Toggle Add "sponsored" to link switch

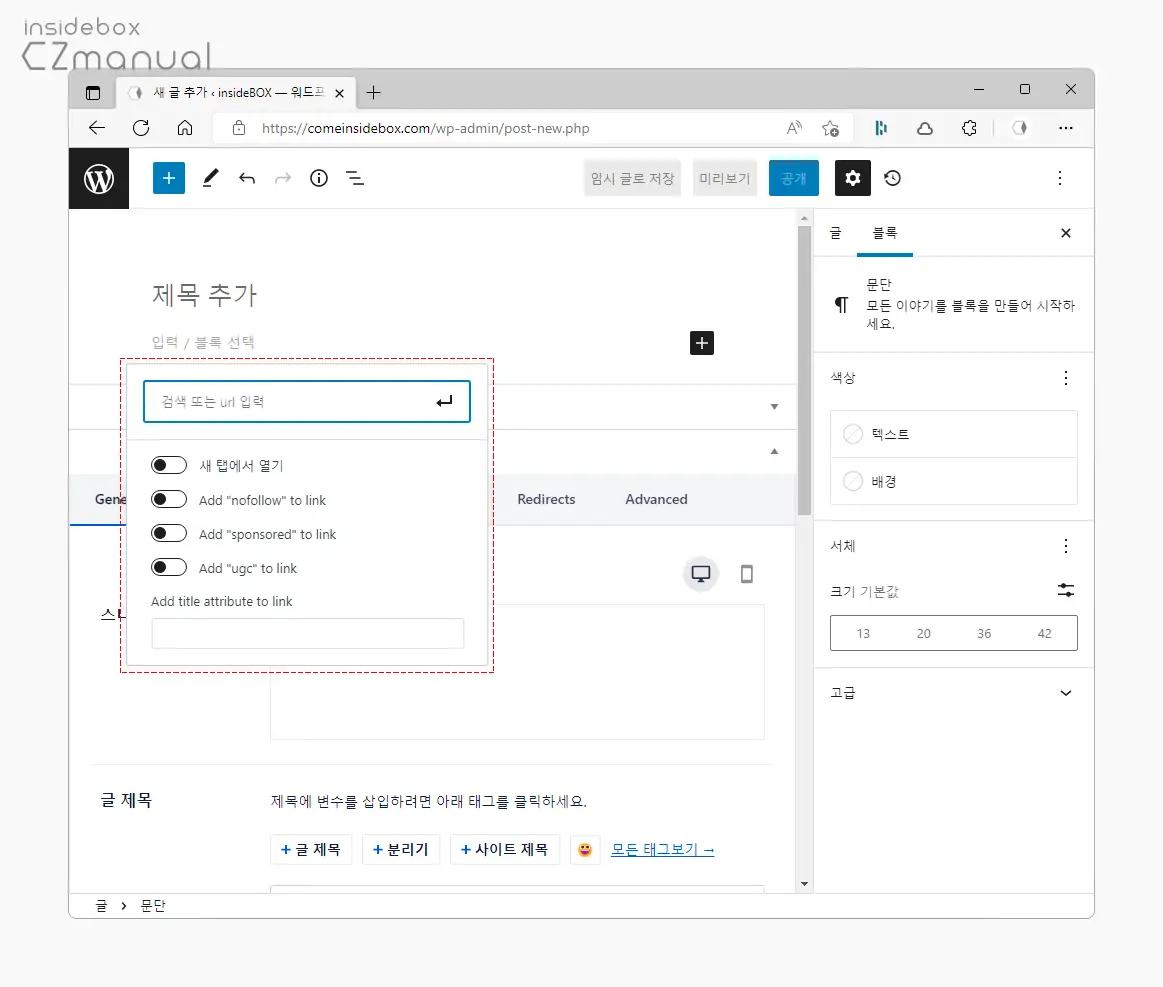(x=168, y=533)
